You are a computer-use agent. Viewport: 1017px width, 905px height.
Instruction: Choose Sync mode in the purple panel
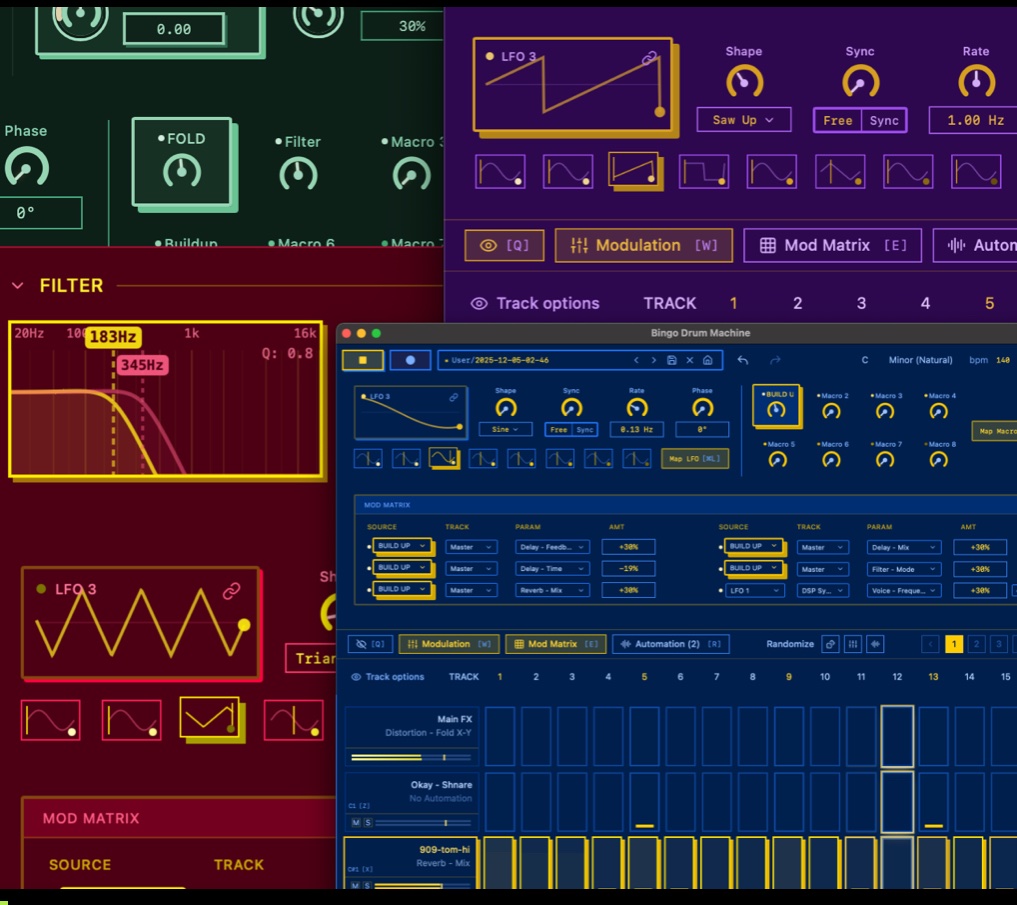pyautogui.click(x=883, y=121)
